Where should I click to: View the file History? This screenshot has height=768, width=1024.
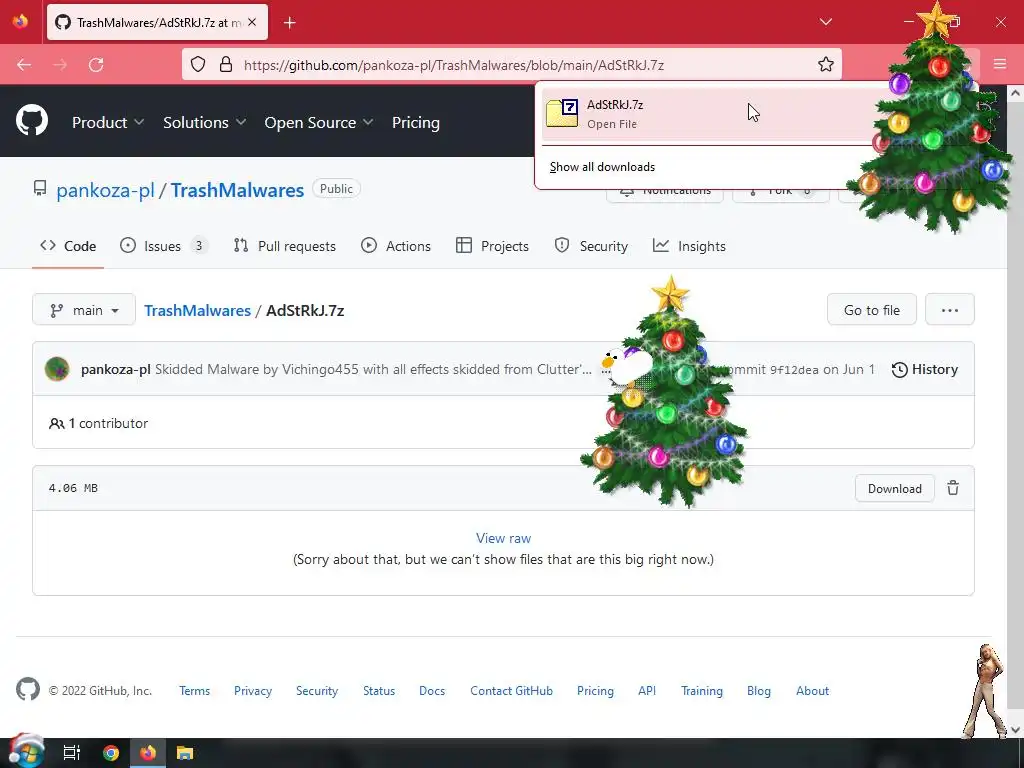tap(925, 369)
